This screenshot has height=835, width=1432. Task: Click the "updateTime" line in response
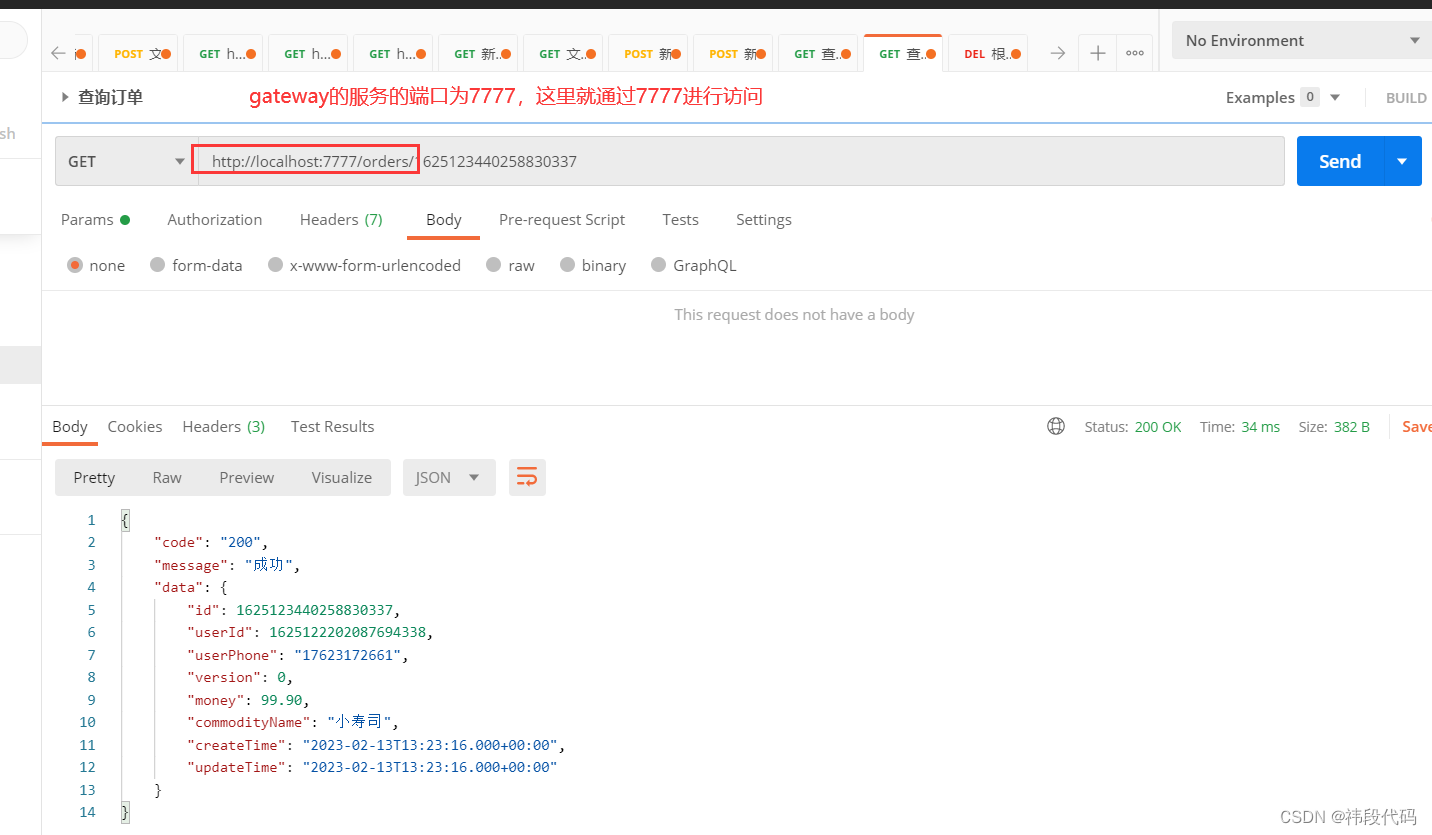(372, 767)
